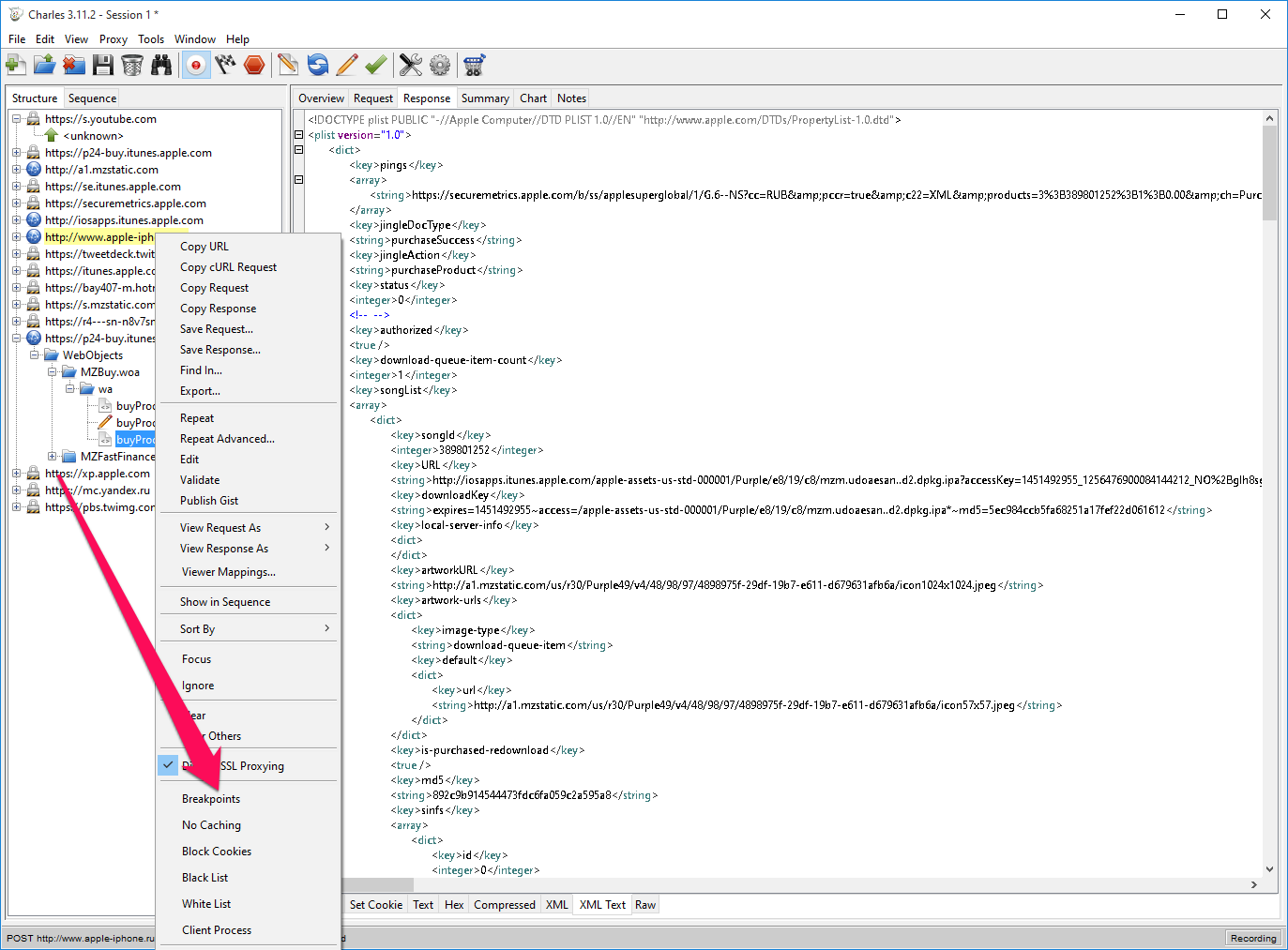The width and height of the screenshot is (1288, 950).
Task: Choose Copy cURL Request from context menu
Action: 228,267
